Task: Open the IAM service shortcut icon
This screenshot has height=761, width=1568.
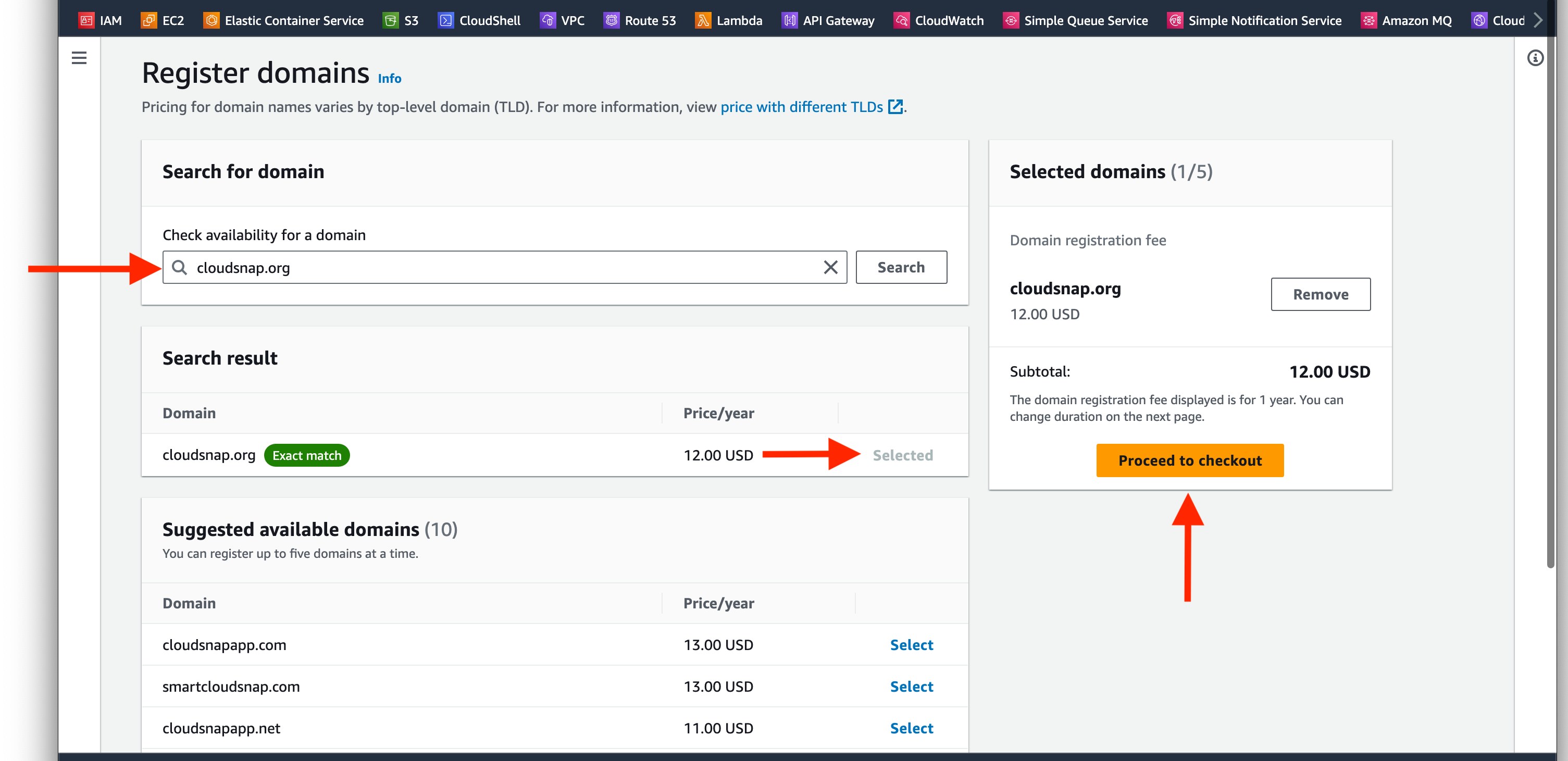Action: coord(86,20)
